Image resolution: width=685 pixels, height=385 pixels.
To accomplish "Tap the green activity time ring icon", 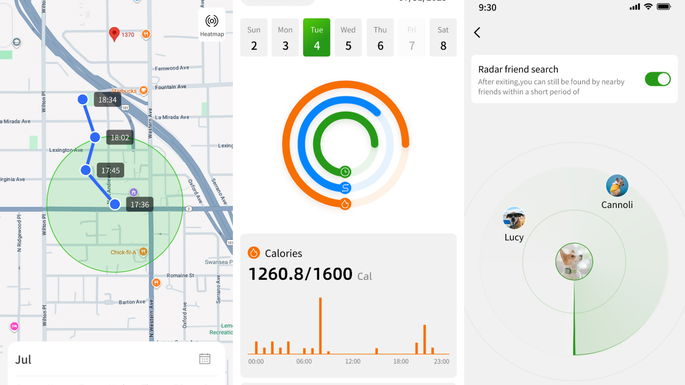I will (x=345, y=171).
